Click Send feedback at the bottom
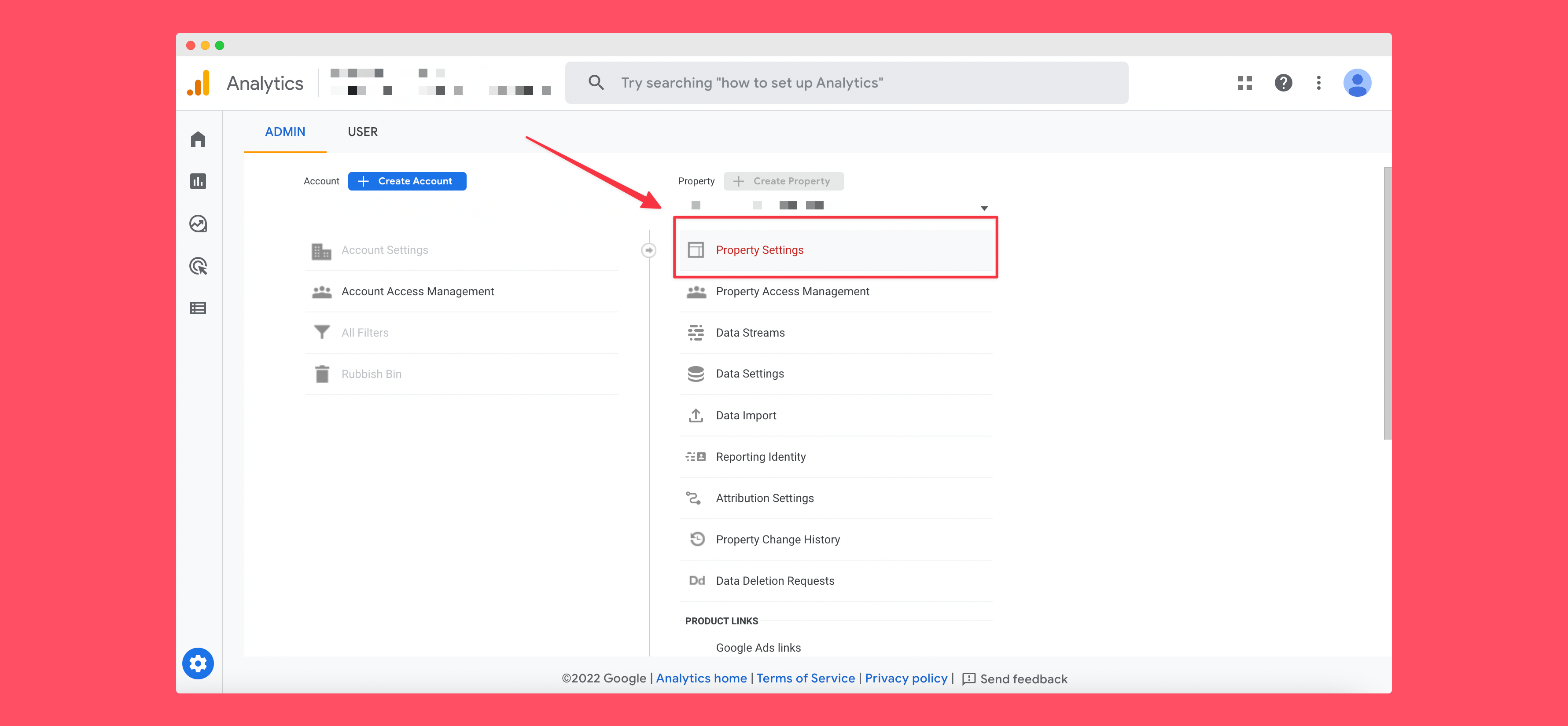The height and width of the screenshot is (726, 1568). 1022,678
